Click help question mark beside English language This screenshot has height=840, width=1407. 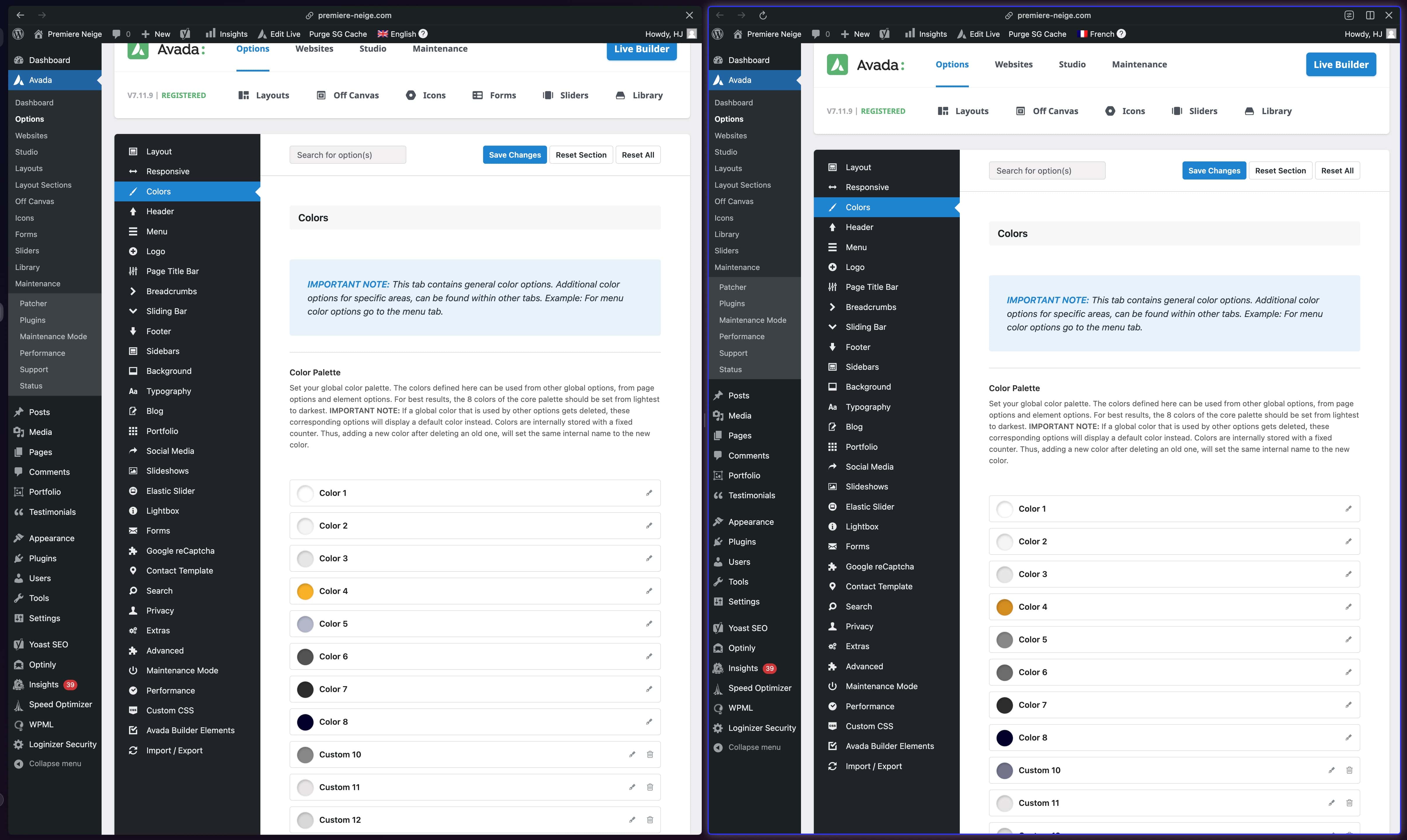[423, 34]
